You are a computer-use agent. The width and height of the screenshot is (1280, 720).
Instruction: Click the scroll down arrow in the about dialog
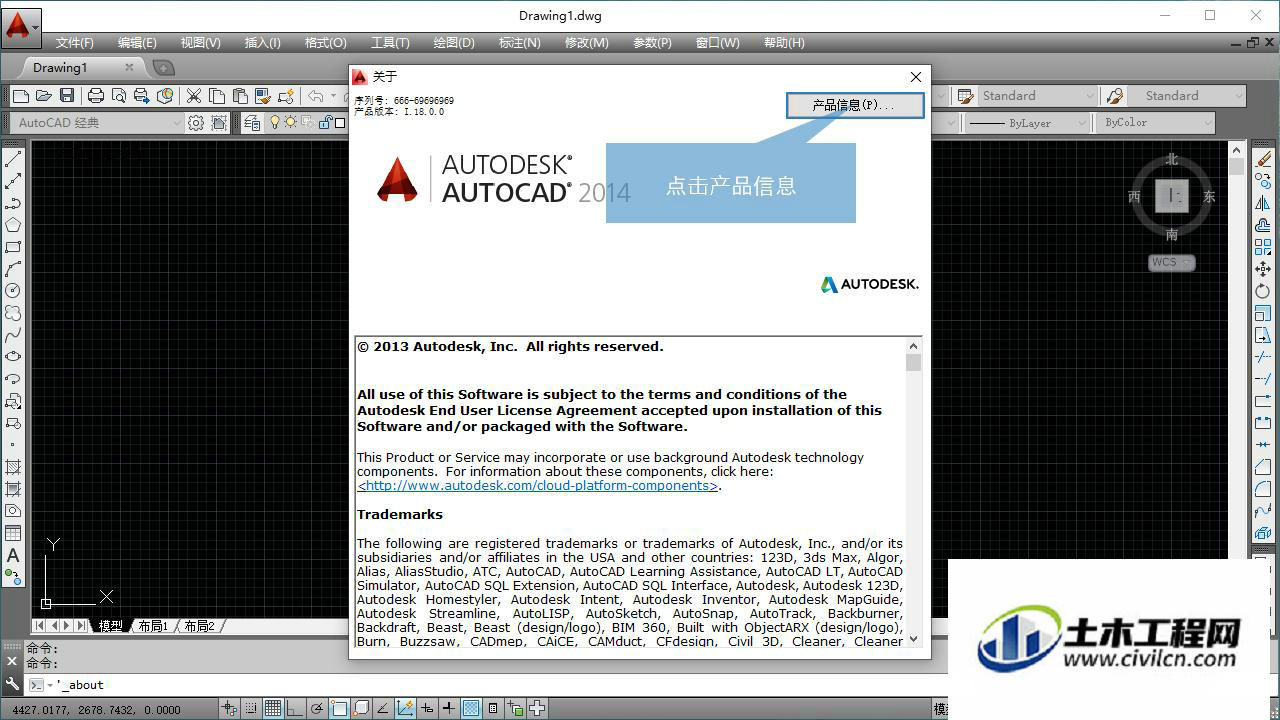pyautogui.click(x=913, y=637)
